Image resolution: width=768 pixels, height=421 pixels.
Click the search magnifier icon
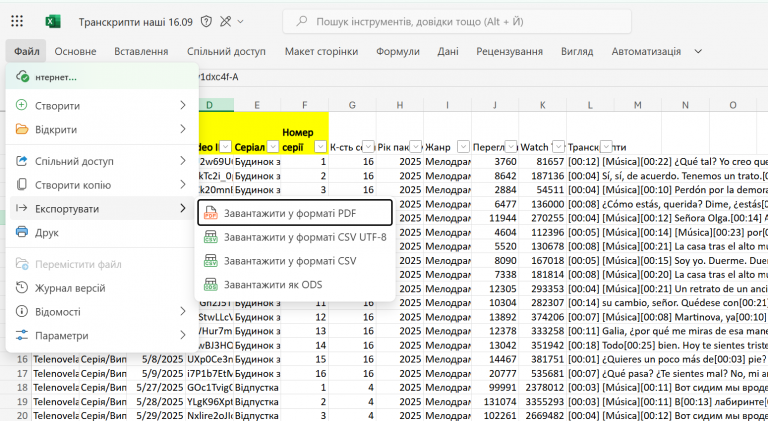[302, 22]
